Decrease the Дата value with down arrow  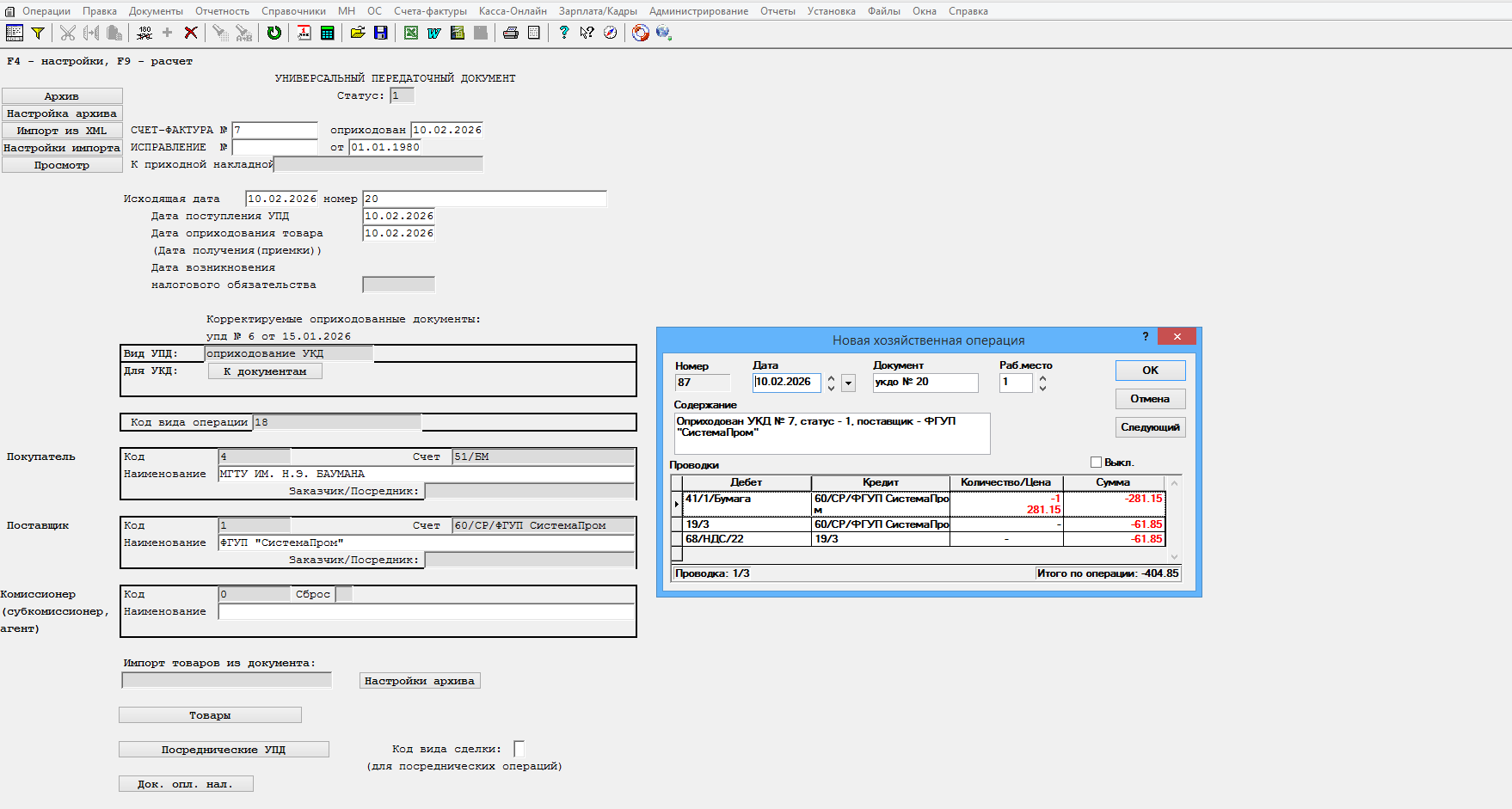831,389
